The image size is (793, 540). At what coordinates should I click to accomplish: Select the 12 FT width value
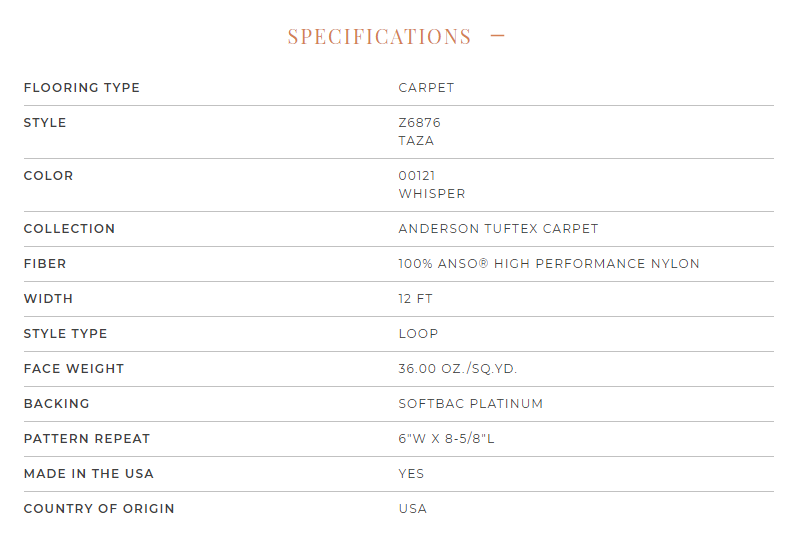[x=415, y=299]
